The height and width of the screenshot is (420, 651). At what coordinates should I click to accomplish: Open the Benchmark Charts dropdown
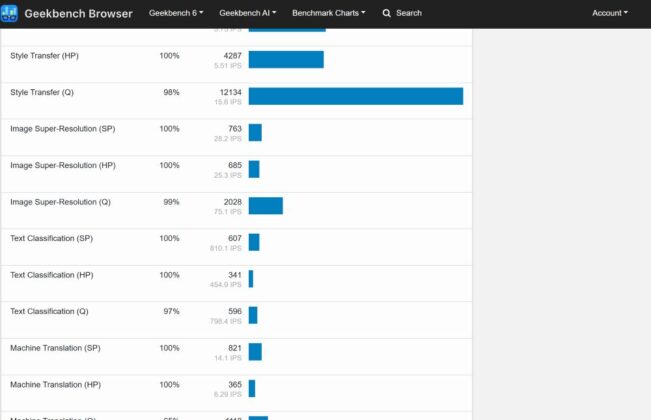pyautogui.click(x=328, y=13)
